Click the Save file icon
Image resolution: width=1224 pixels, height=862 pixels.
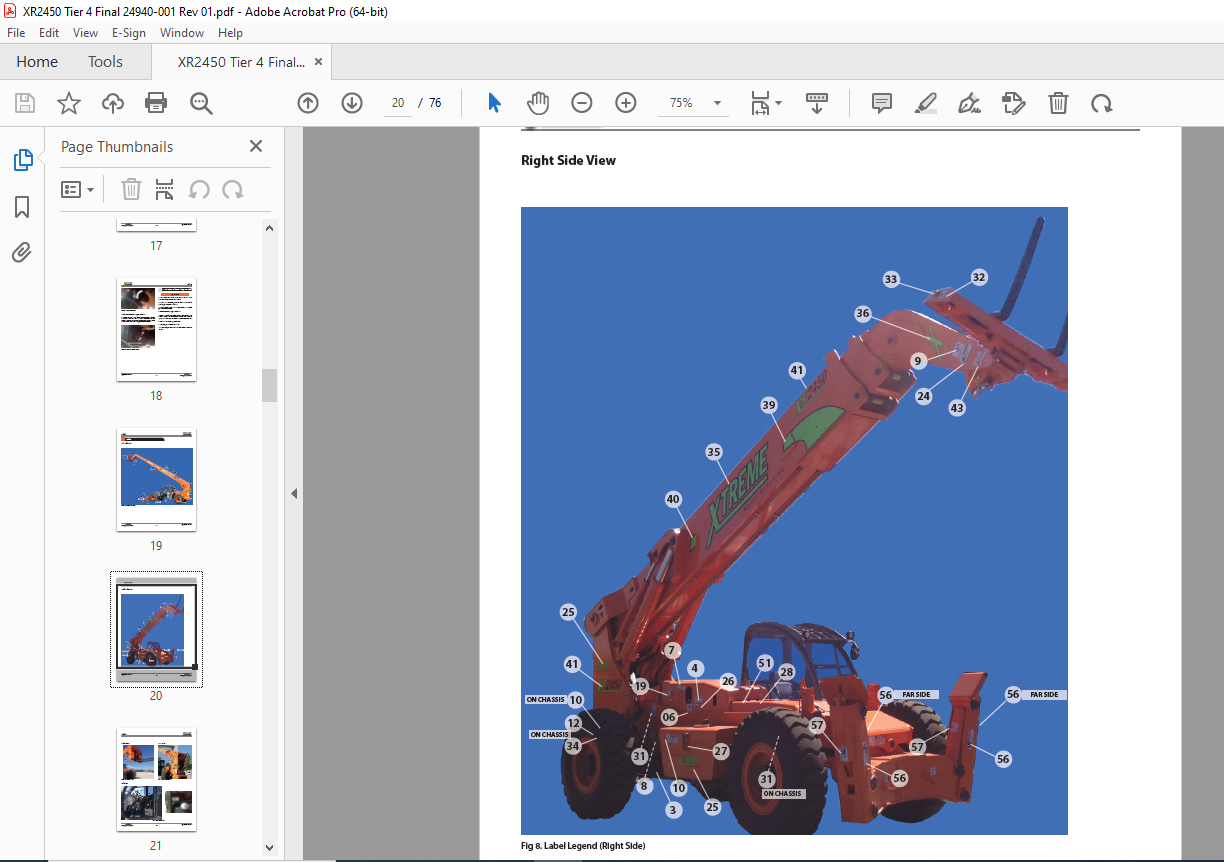pos(25,103)
